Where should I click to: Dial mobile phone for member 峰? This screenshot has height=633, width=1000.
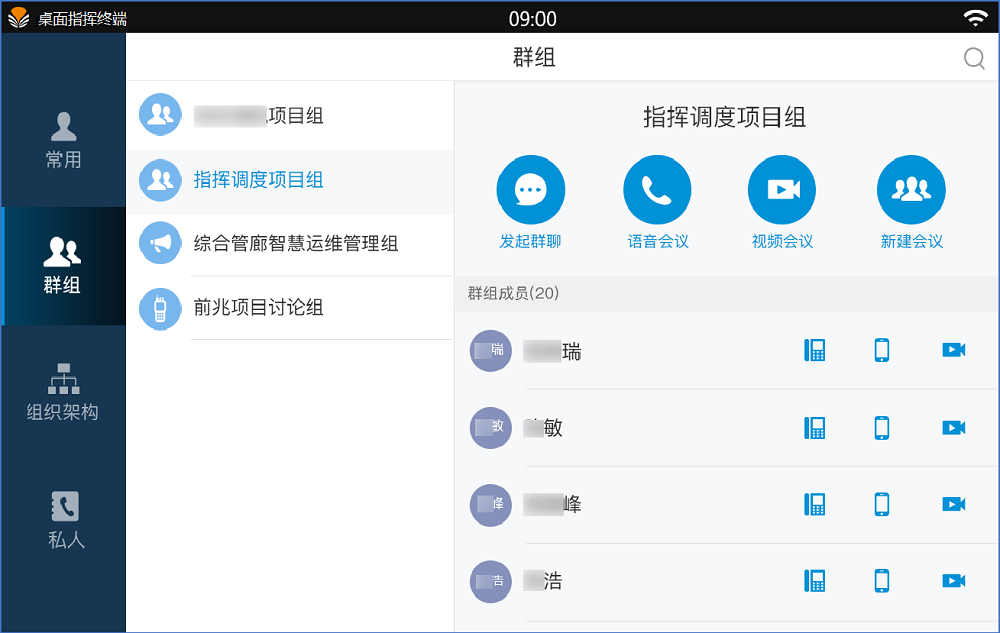[x=881, y=504]
